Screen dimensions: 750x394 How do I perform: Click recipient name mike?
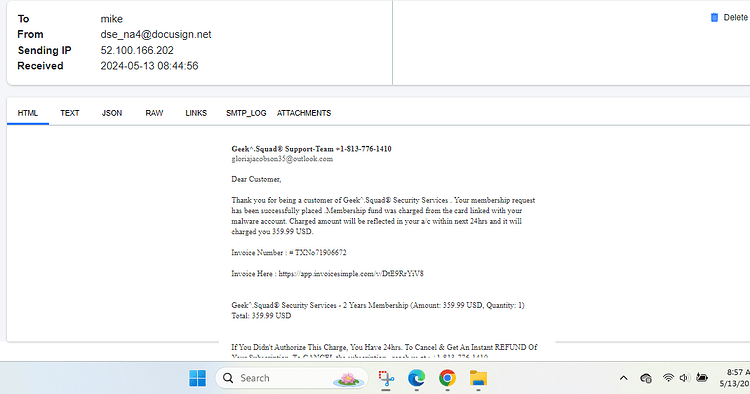(111, 19)
